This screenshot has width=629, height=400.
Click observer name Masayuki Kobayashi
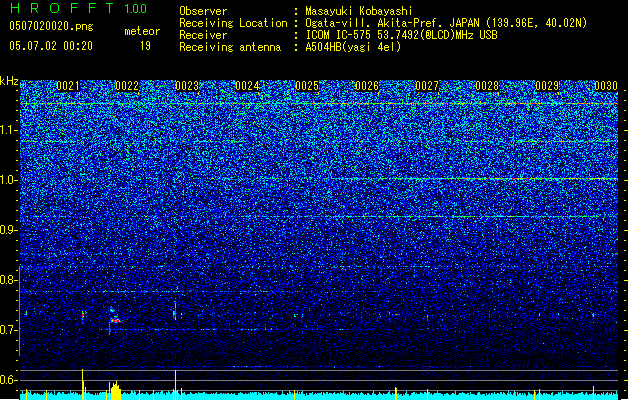[359, 11]
